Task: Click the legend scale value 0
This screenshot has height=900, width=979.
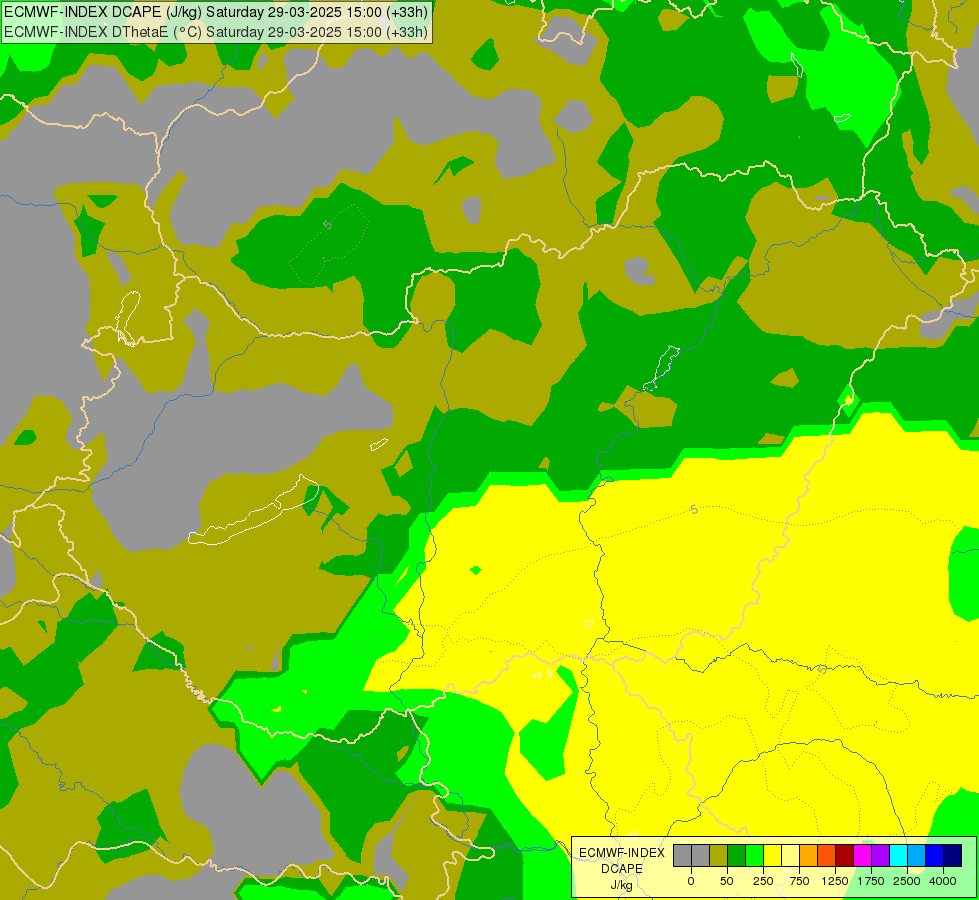Action: [x=691, y=881]
